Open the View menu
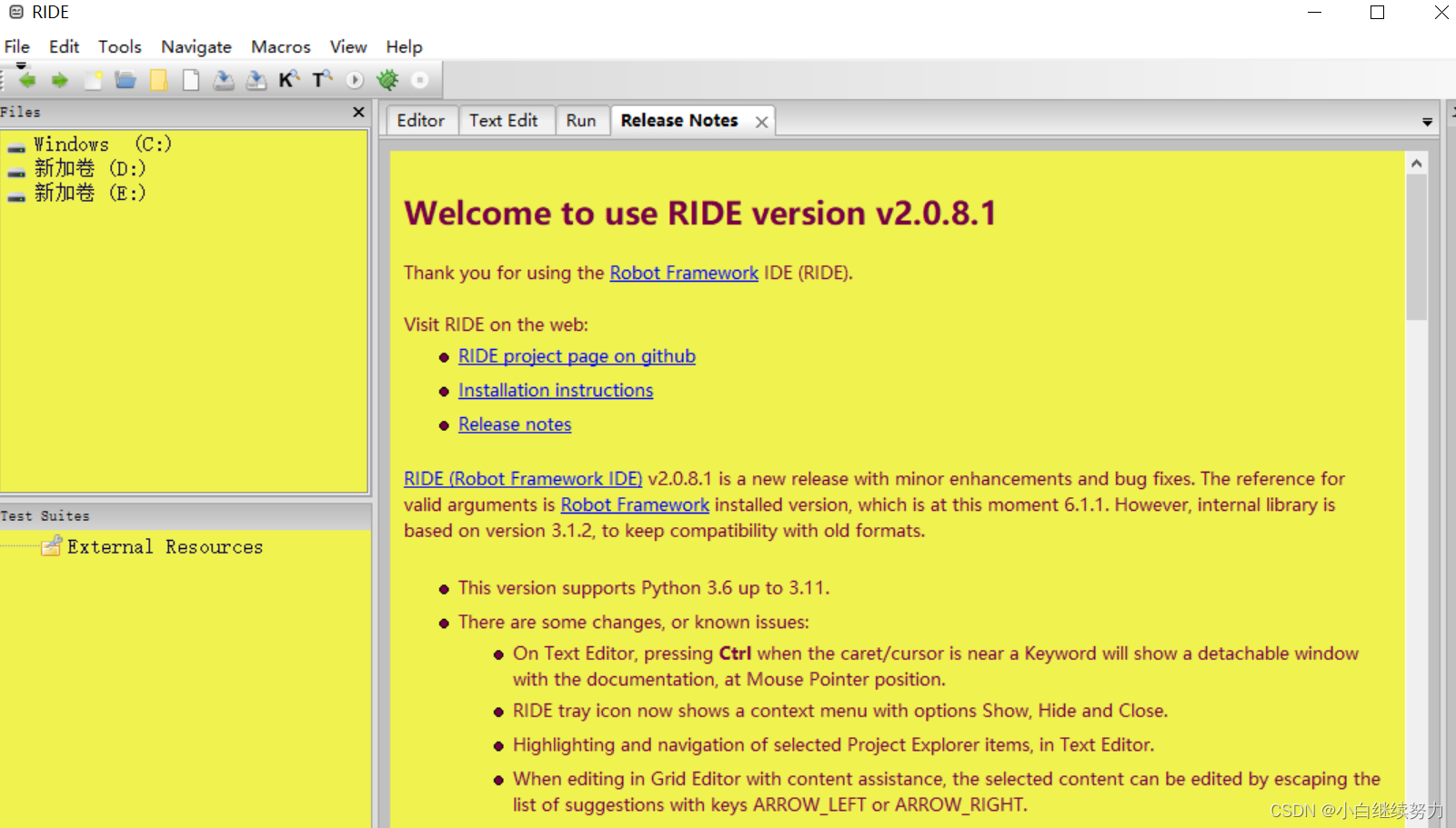1456x828 pixels. click(348, 46)
